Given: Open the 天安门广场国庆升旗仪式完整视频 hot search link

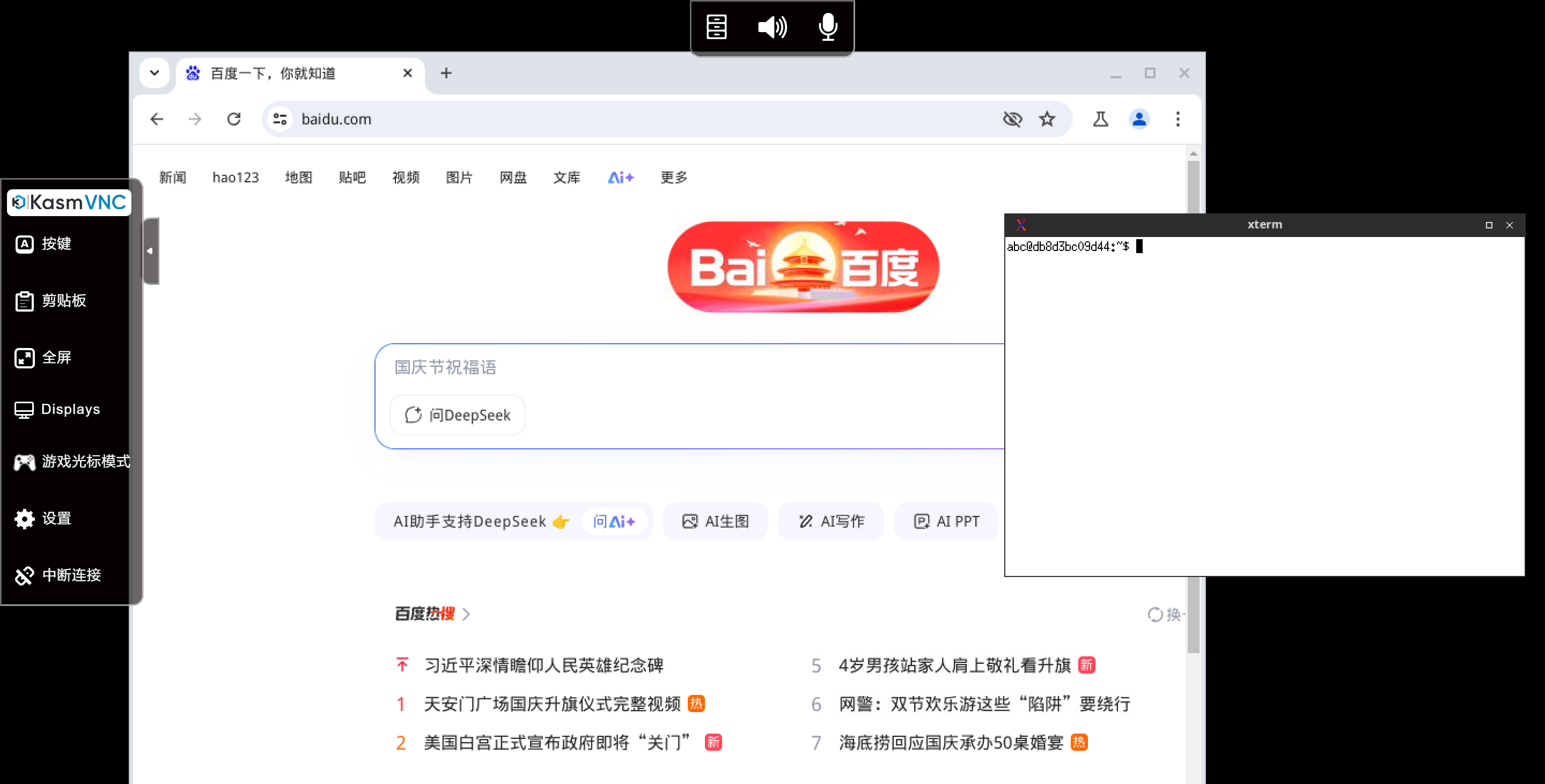Looking at the screenshot, I should 552,704.
